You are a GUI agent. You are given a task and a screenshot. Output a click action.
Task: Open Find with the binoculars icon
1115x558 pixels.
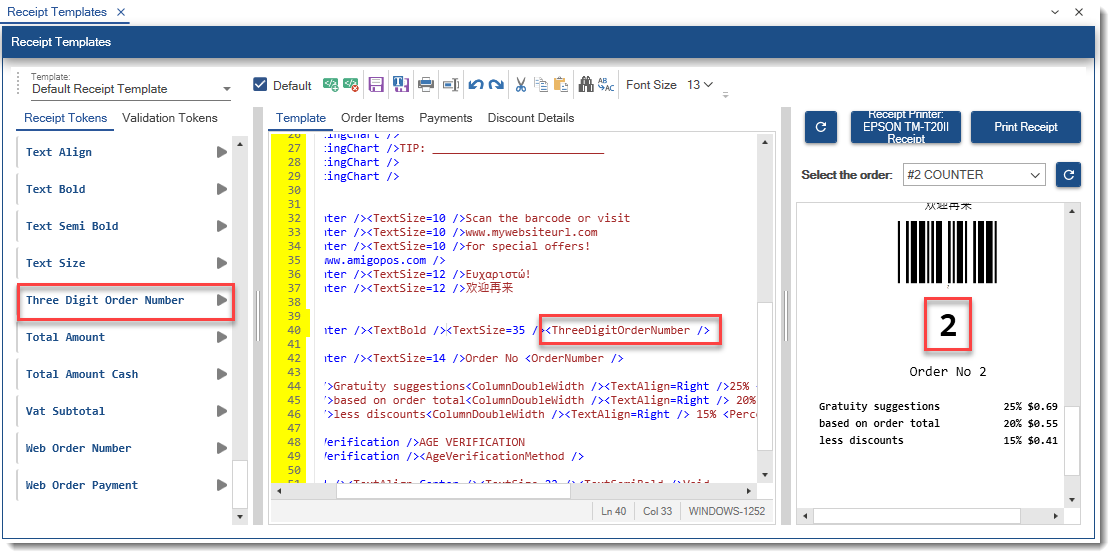point(587,85)
